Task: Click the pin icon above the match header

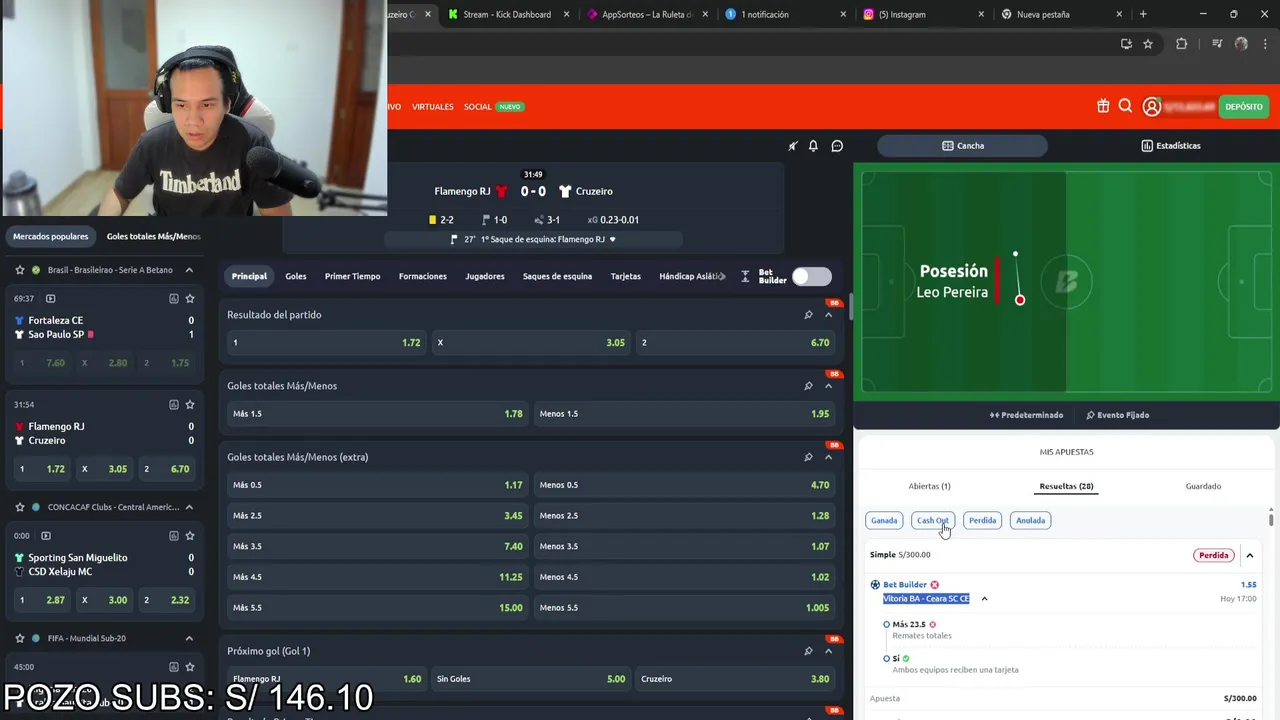Action: tap(793, 146)
